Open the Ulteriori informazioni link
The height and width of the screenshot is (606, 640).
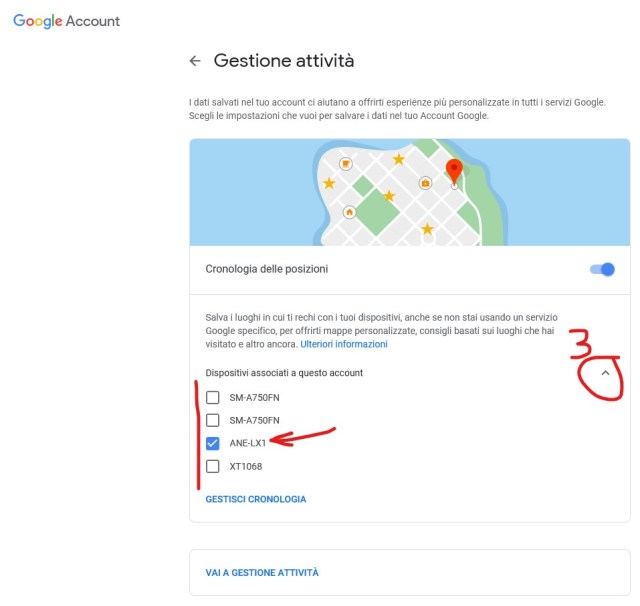click(344, 344)
